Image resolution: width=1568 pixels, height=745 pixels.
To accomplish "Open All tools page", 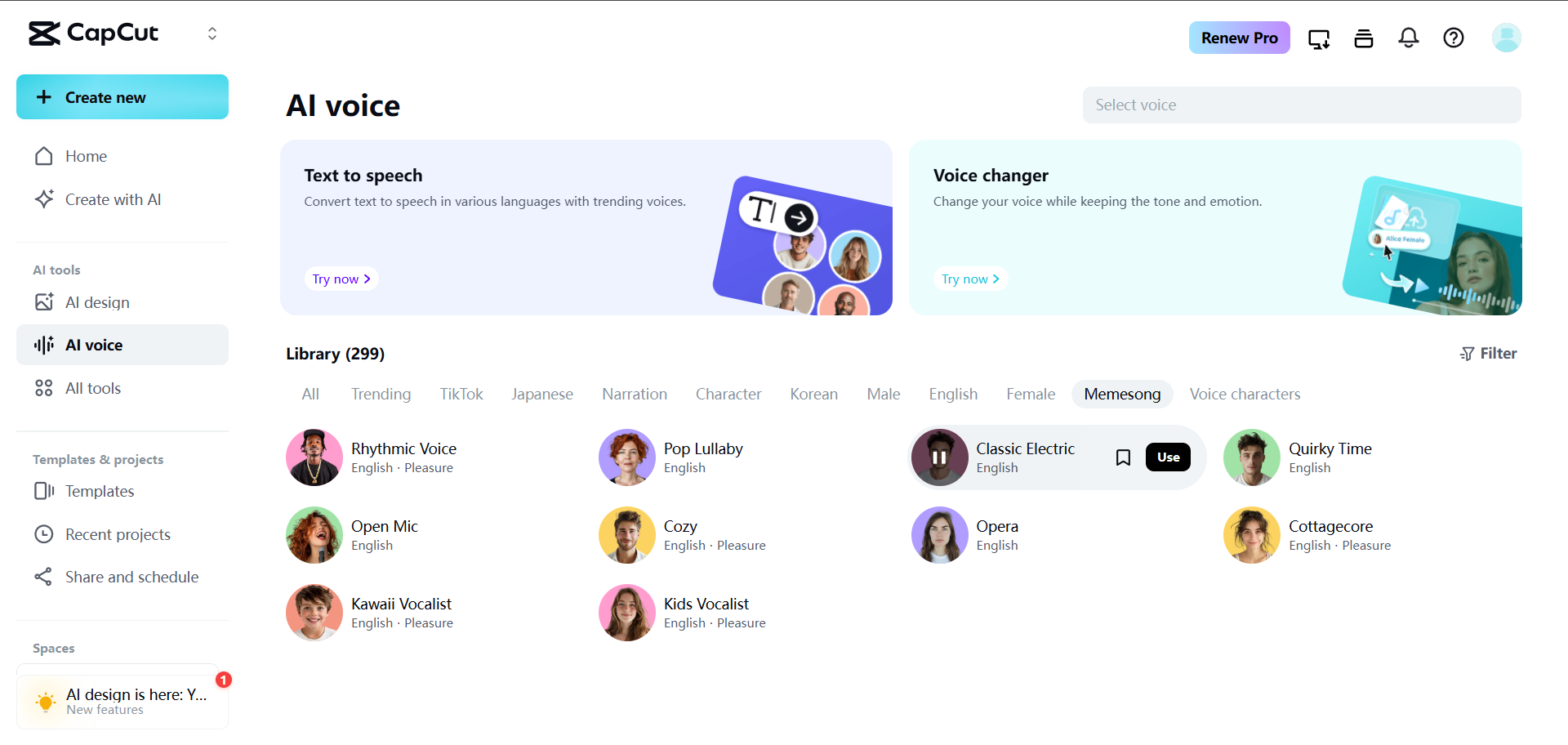I will (122, 388).
